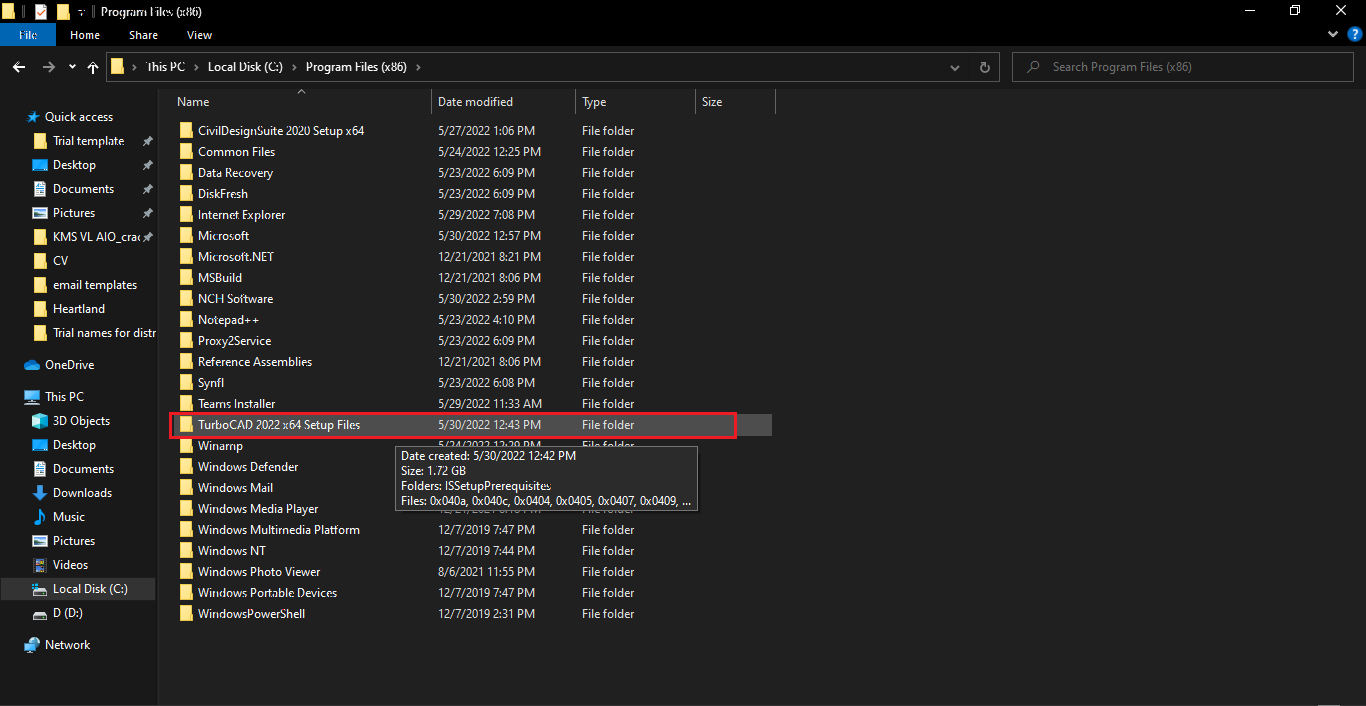The image size is (1366, 706).
Task: Refresh the Program Files (x86) folder view
Action: click(x=985, y=67)
